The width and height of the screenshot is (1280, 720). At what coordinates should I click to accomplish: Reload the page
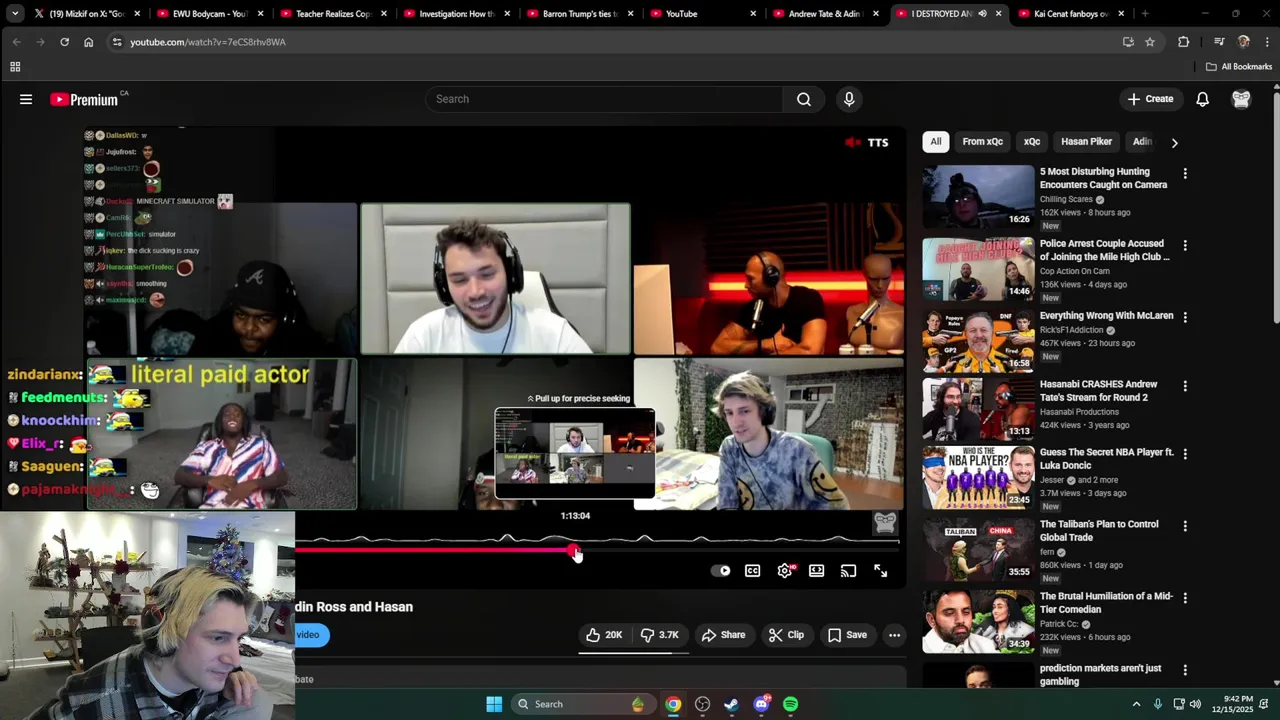click(x=64, y=42)
